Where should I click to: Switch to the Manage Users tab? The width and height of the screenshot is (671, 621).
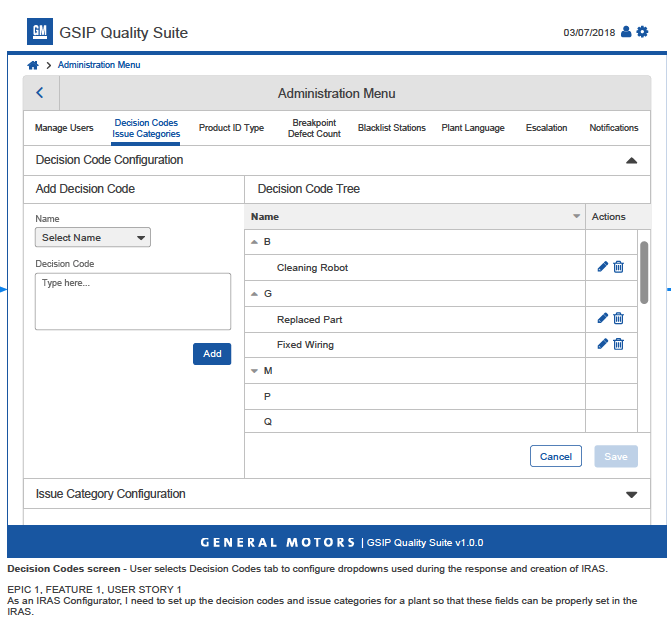[64, 128]
